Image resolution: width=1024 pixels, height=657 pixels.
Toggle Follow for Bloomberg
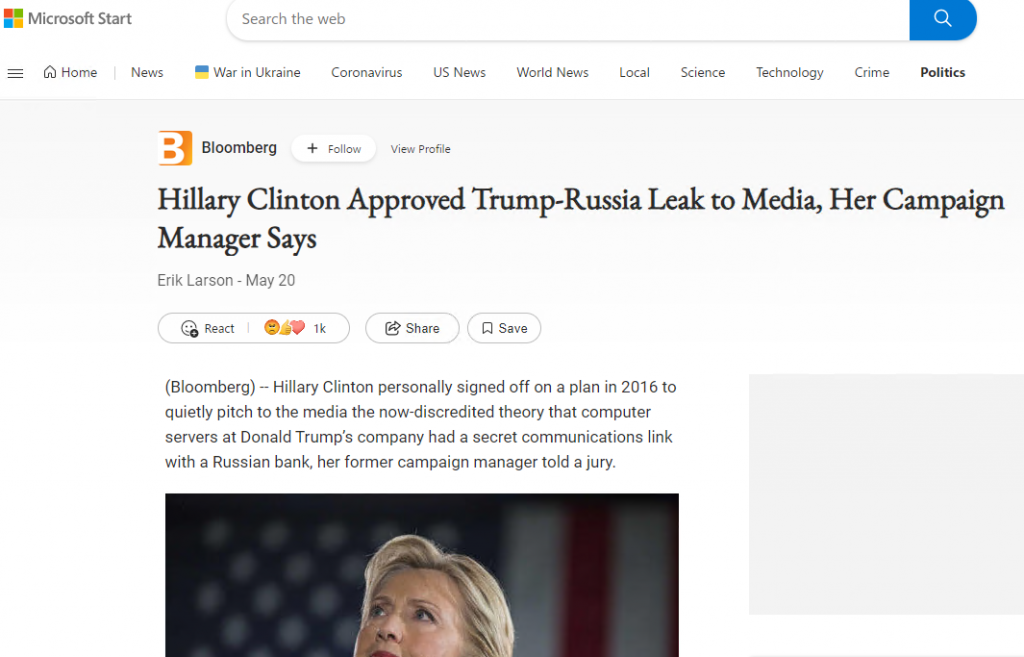(x=334, y=149)
